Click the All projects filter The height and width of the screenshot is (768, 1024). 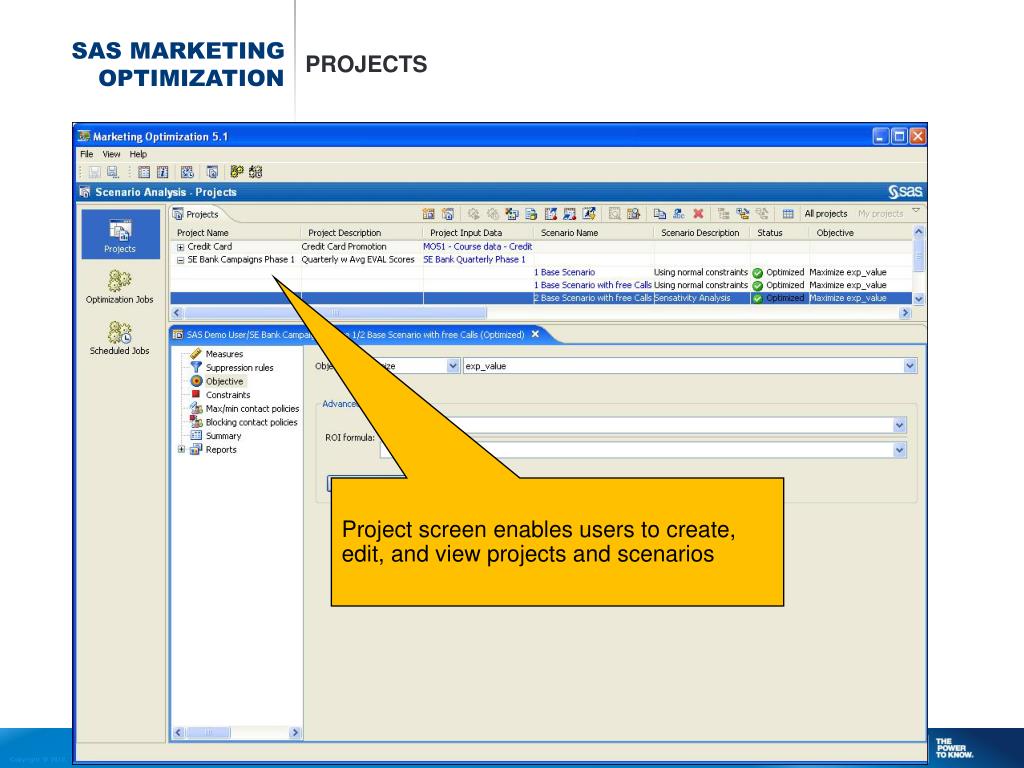pos(825,214)
